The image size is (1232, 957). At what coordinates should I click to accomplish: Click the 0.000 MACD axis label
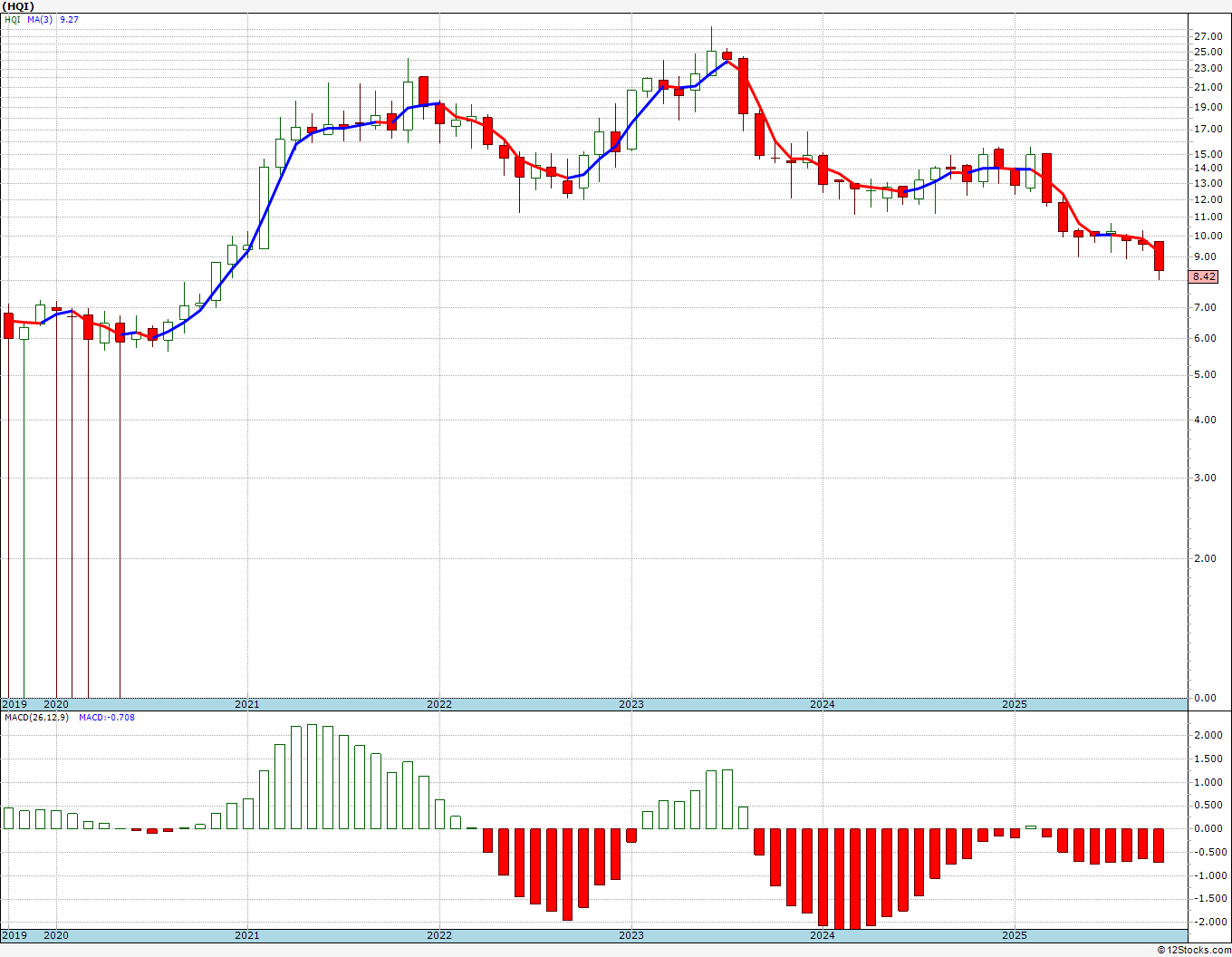click(x=1209, y=829)
